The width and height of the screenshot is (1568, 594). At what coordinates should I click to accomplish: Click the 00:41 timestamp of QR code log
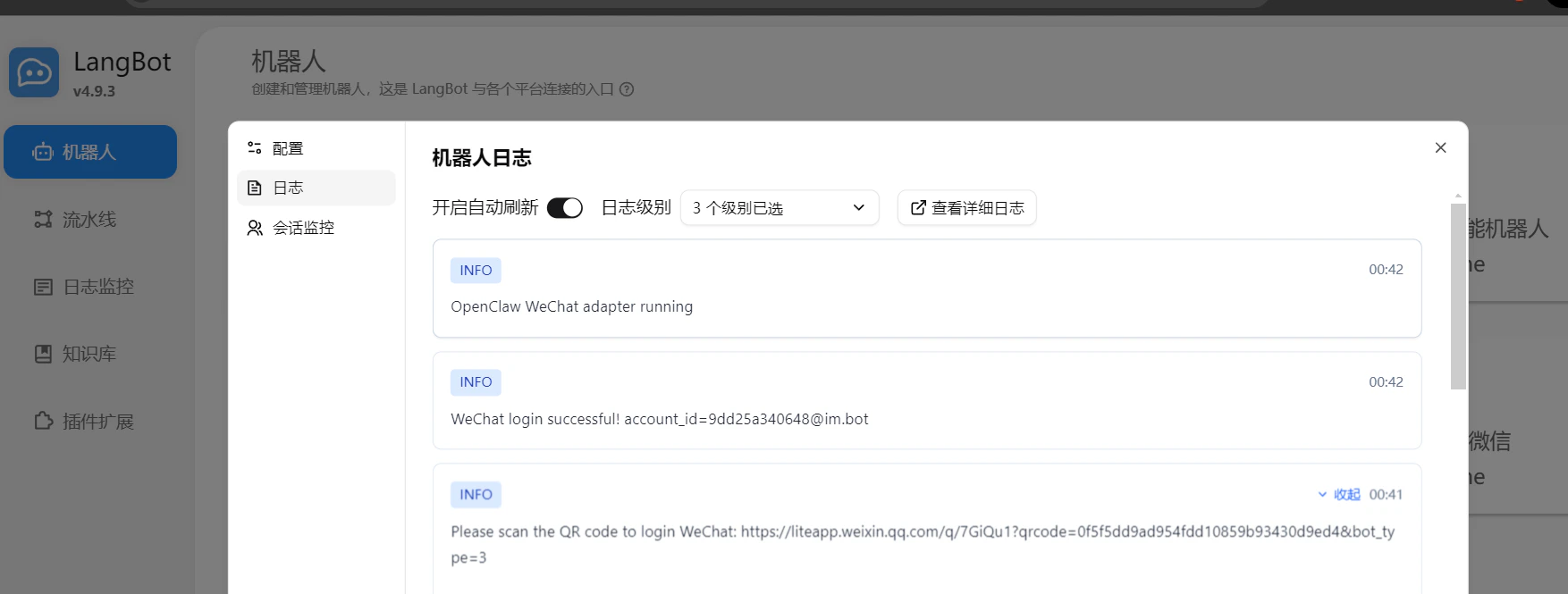click(x=1386, y=495)
